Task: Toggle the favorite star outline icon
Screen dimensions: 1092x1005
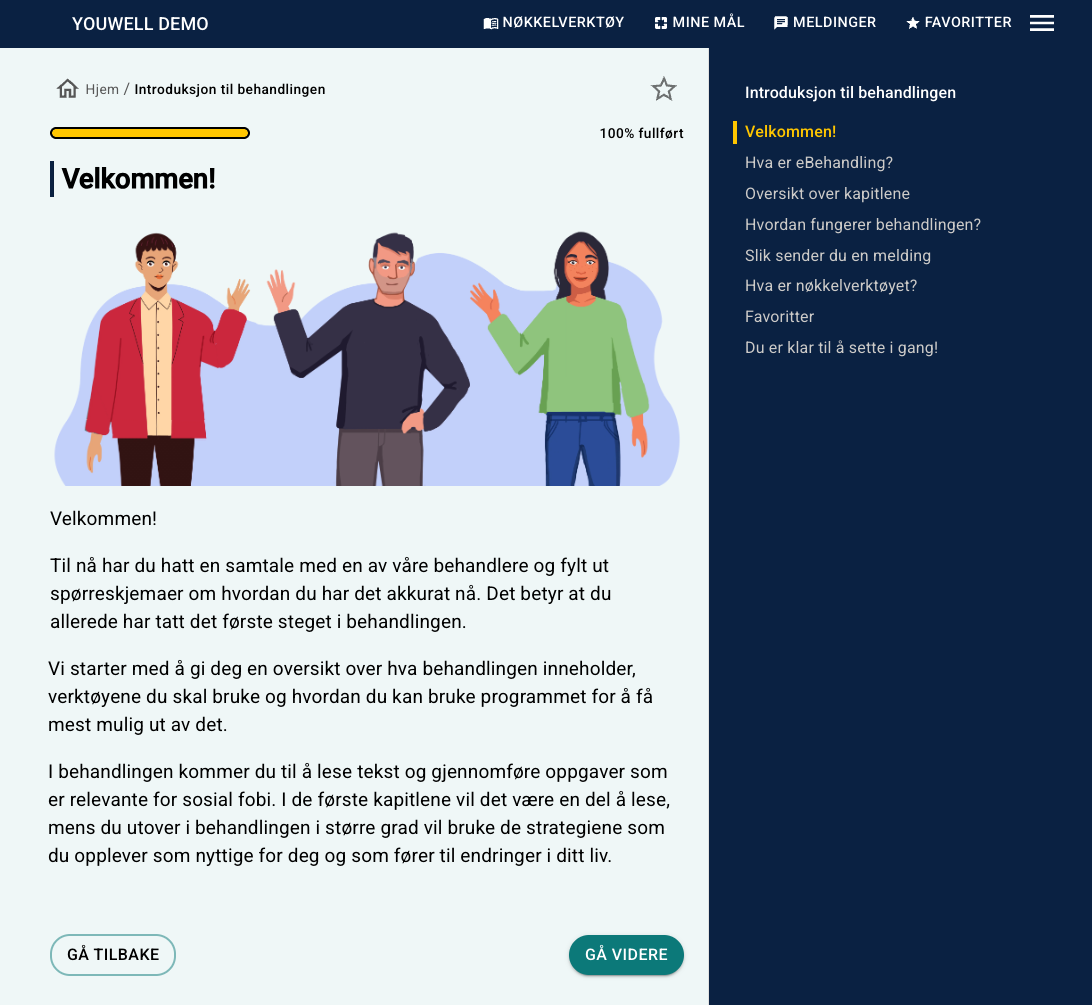Action: click(664, 89)
